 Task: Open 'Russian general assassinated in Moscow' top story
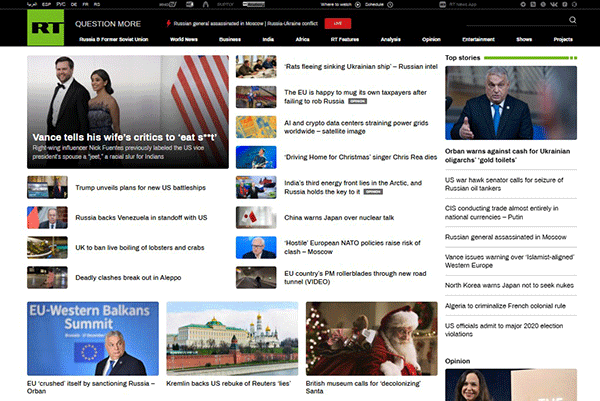point(505,237)
